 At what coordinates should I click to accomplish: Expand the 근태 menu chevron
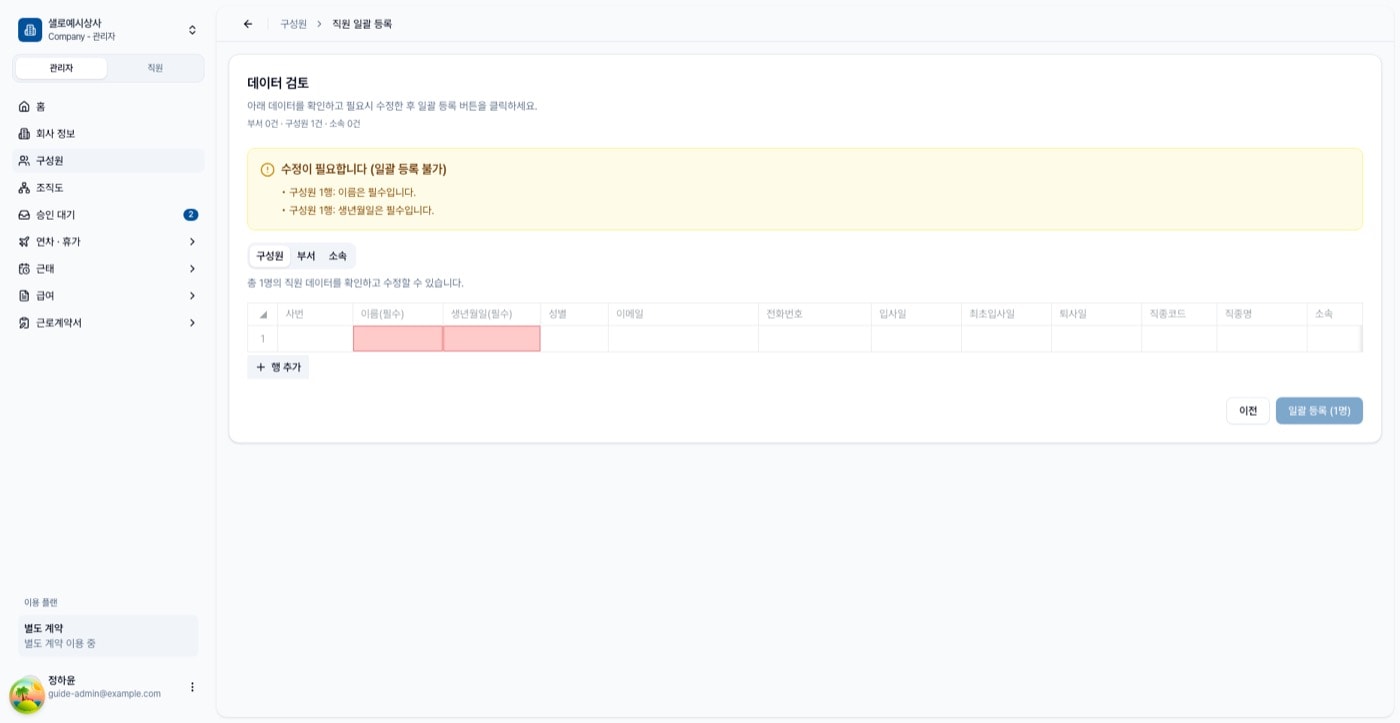pyautogui.click(x=192, y=268)
